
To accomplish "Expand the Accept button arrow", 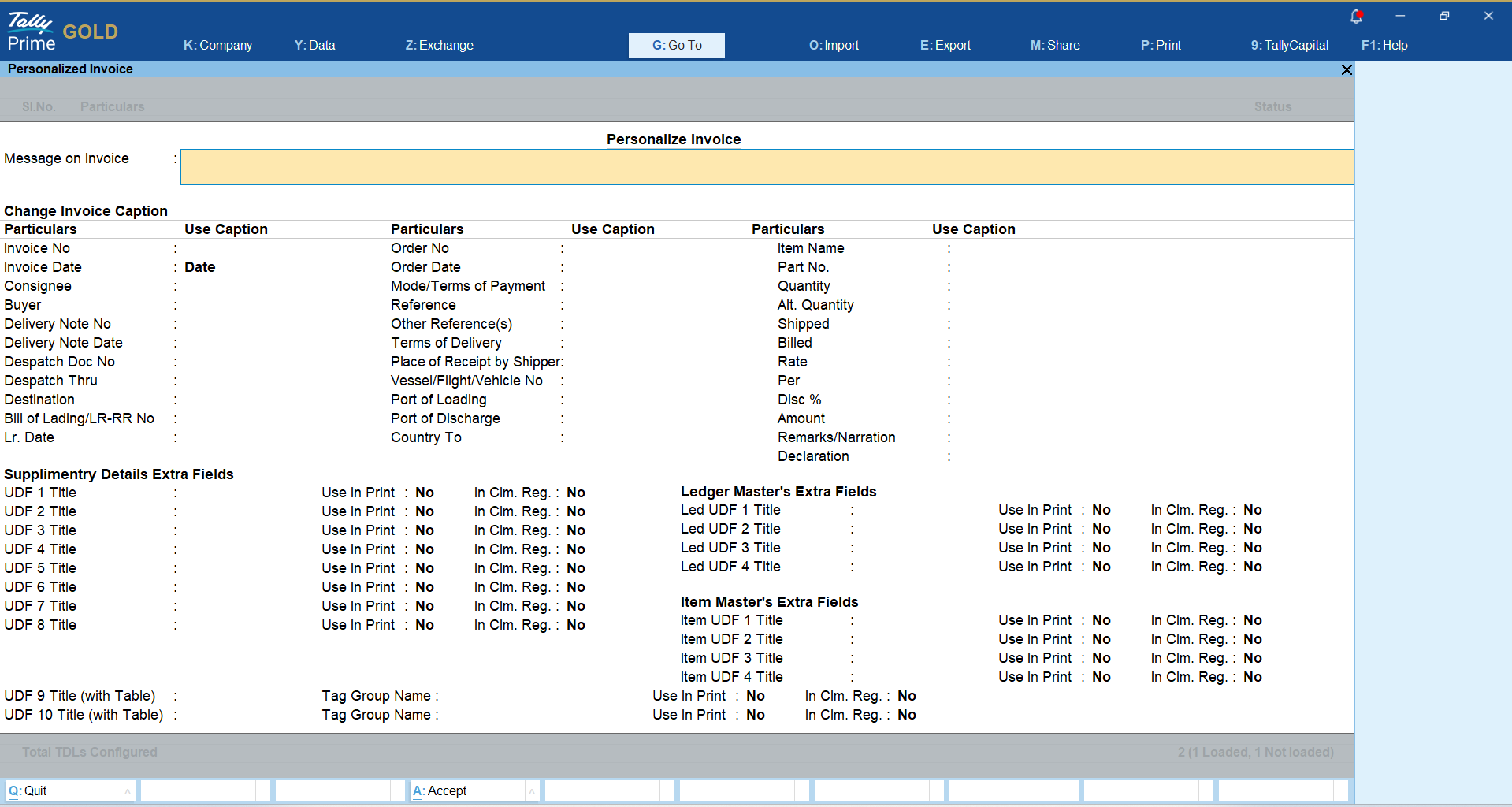I will pyautogui.click(x=532, y=790).
